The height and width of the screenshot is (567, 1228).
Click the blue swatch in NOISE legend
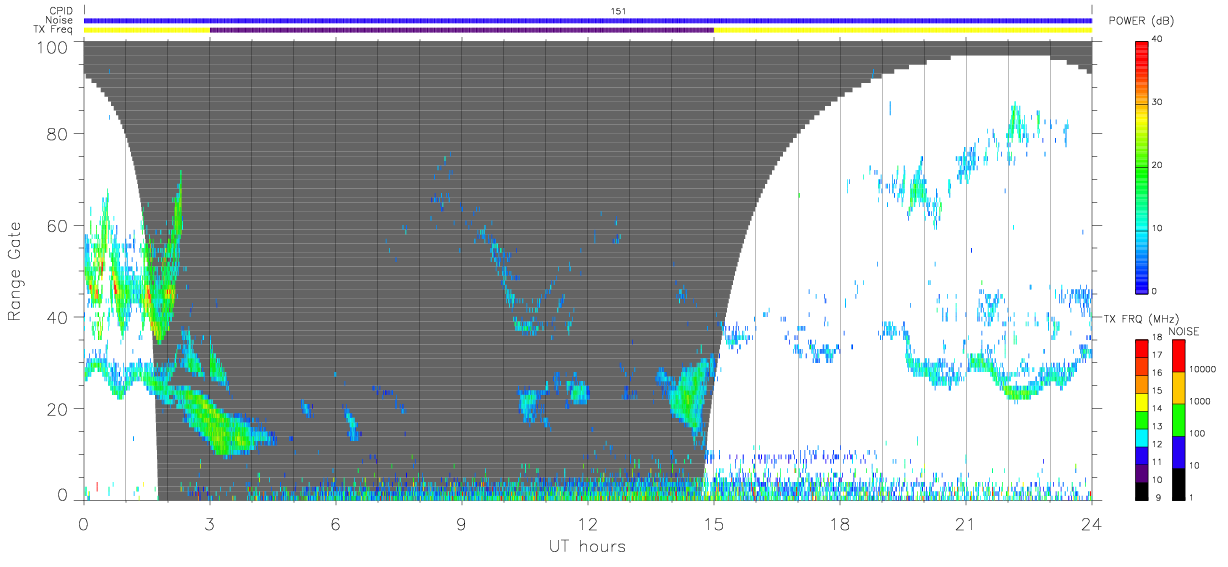tap(1178, 451)
